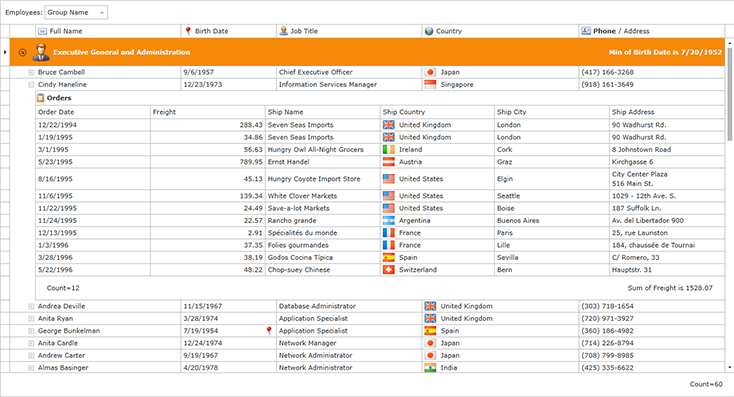Click the pushpin icon in George Bunkelman row
734x397 pixels.
coord(269,331)
